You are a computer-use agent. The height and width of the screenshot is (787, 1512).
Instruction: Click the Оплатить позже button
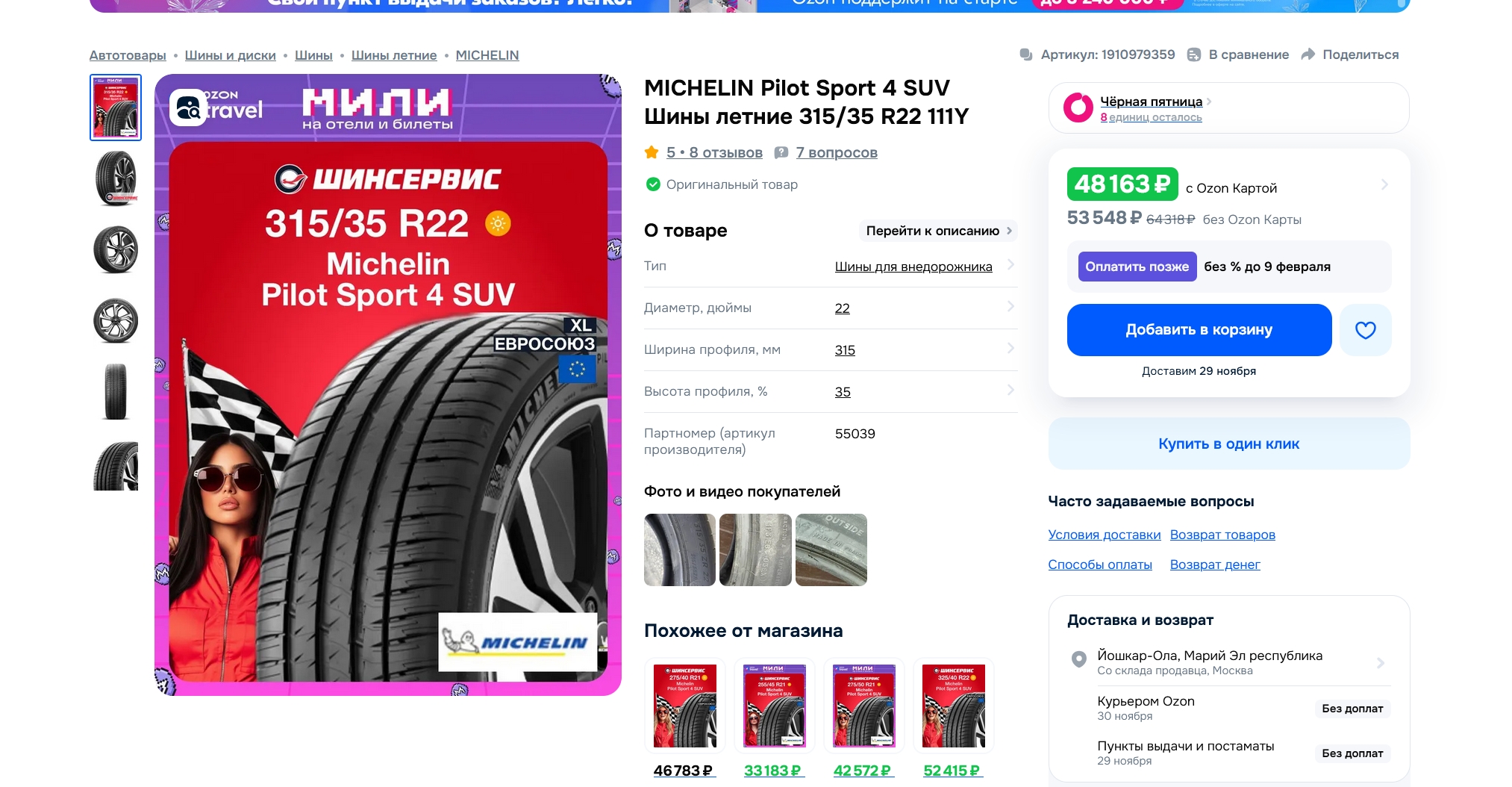tap(1137, 267)
